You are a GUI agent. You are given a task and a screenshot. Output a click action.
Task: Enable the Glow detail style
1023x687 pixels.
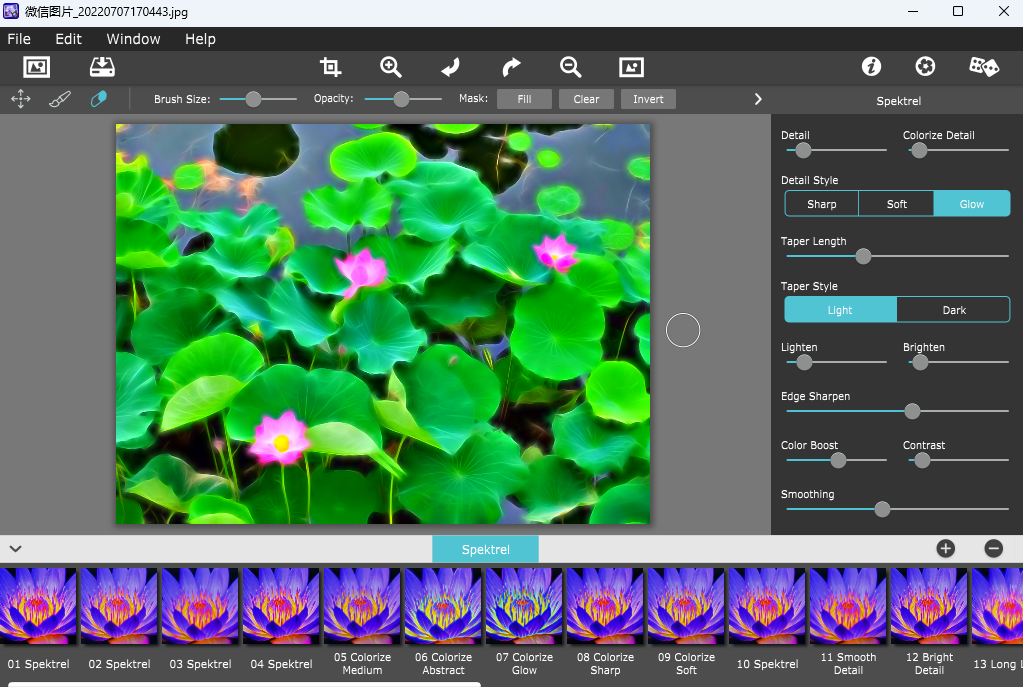click(x=971, y=203)
